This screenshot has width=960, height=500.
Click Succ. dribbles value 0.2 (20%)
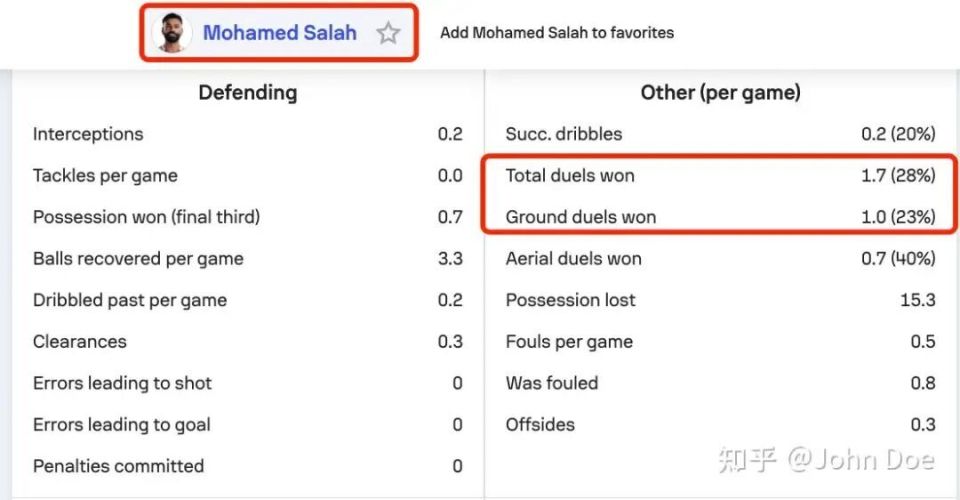(x=898, y=134)
